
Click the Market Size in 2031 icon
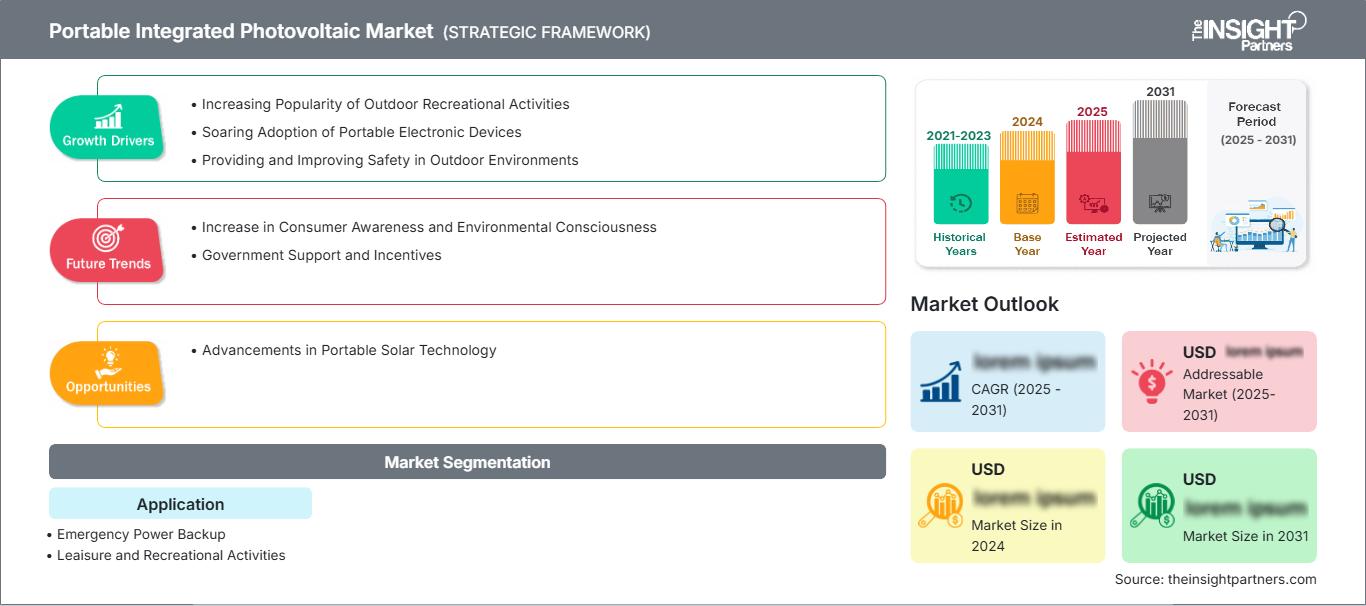(1152, 505)
